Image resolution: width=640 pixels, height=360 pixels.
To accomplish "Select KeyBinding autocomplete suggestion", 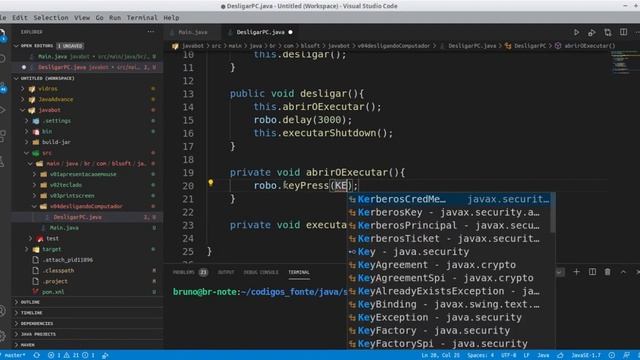I will tap(449, 304).
